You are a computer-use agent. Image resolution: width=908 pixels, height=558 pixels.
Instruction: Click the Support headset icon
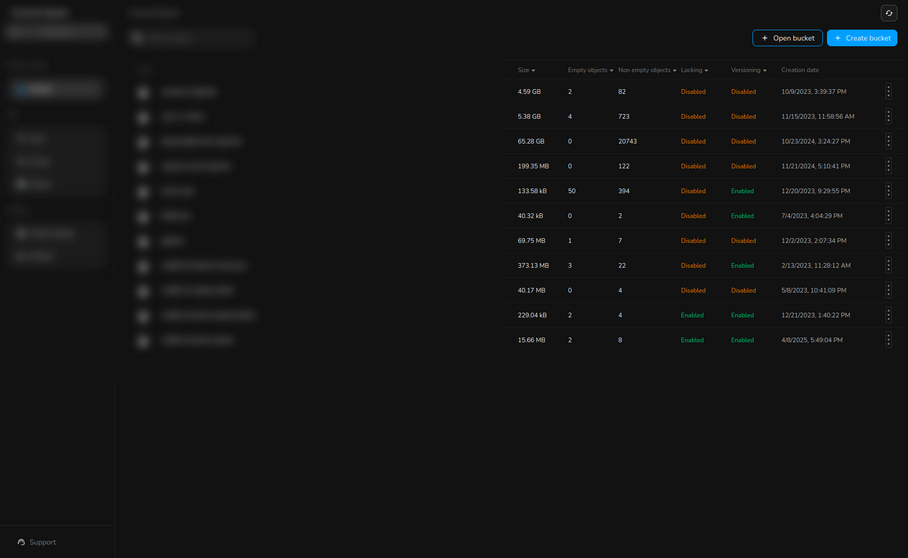coord(21,542)
